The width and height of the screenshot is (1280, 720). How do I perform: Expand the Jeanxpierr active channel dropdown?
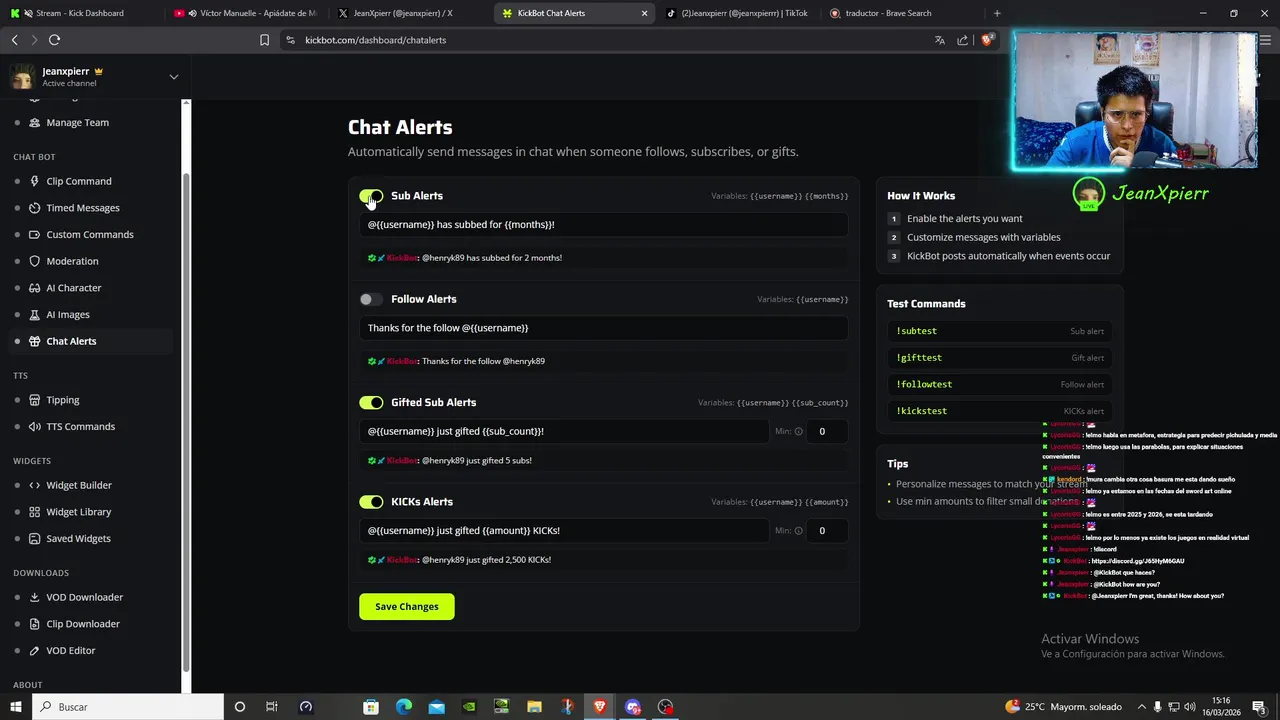(173, 77)
